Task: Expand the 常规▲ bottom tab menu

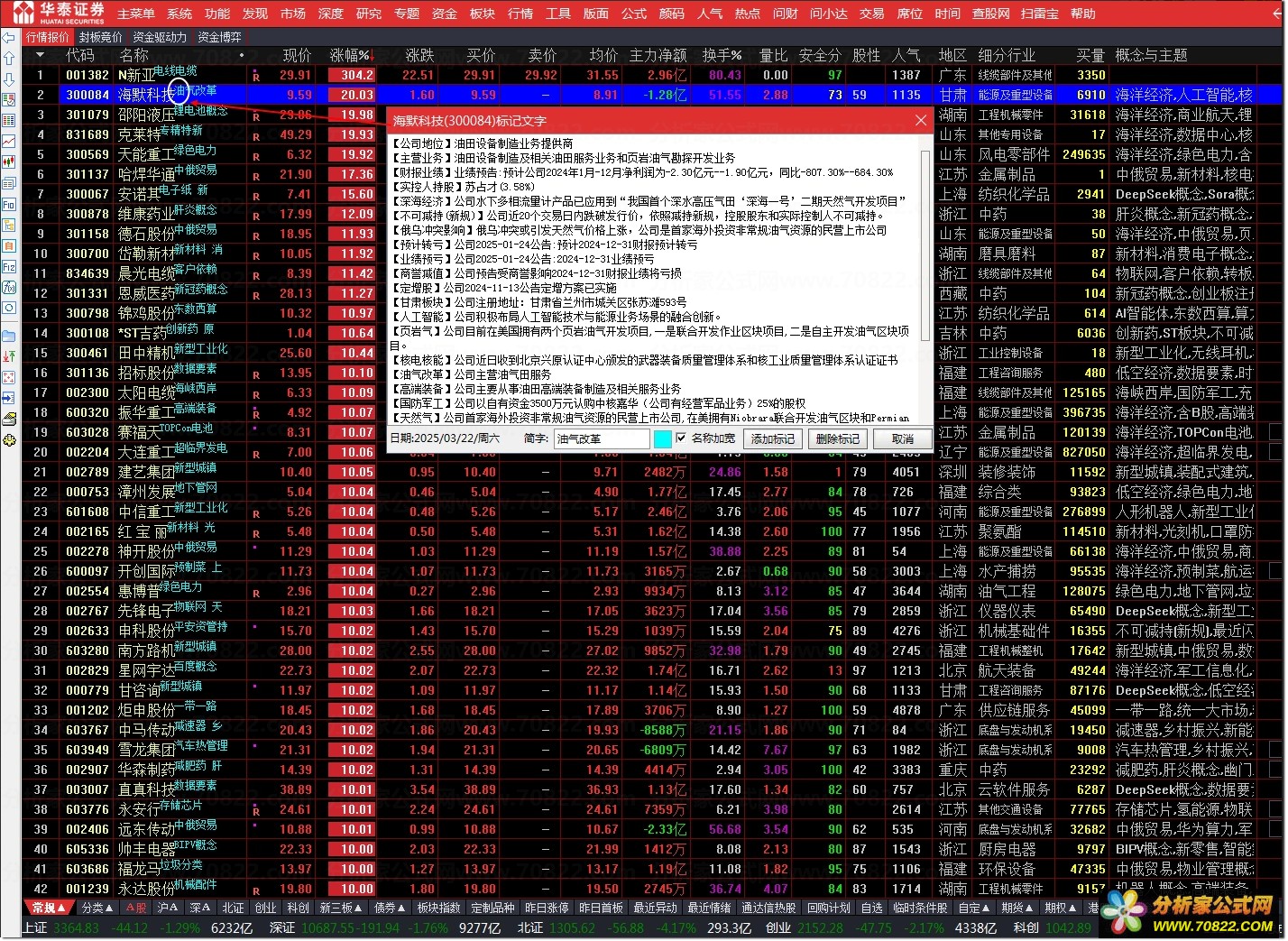Action: point(50,908)
